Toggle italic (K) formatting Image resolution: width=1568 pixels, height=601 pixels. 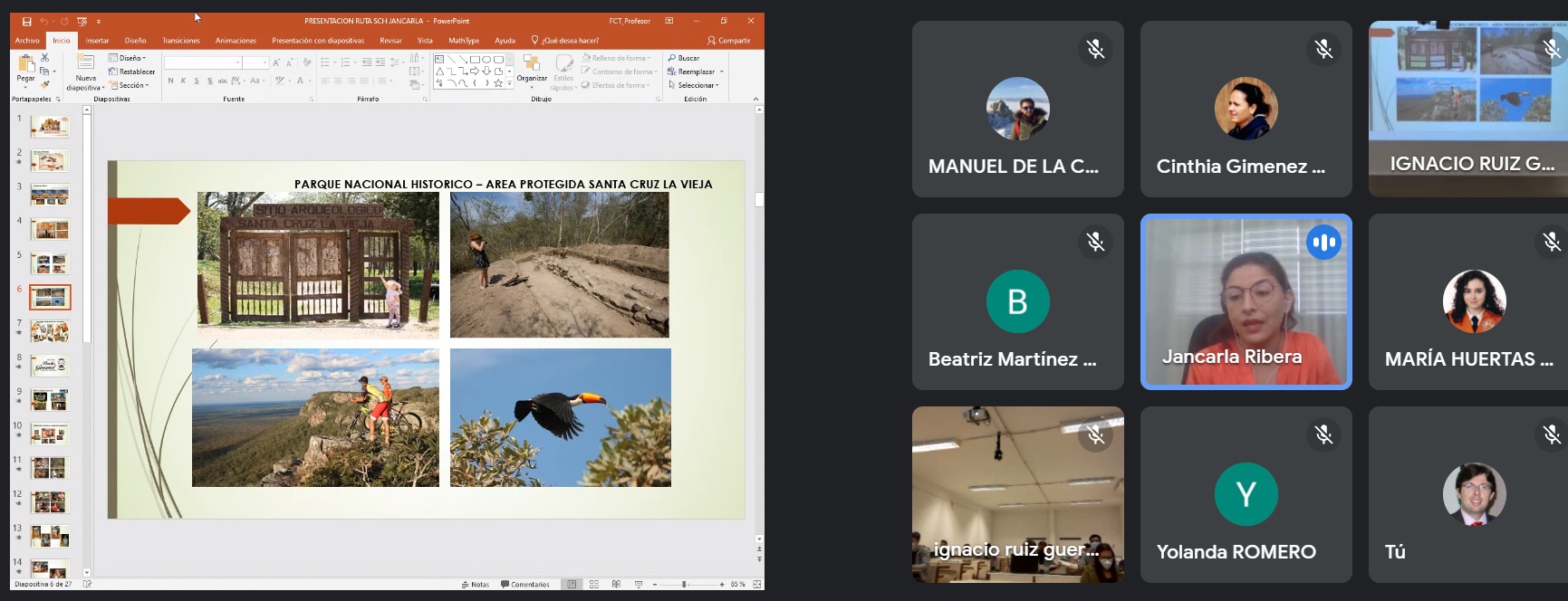pyautogui.click(x=183, y=81)
